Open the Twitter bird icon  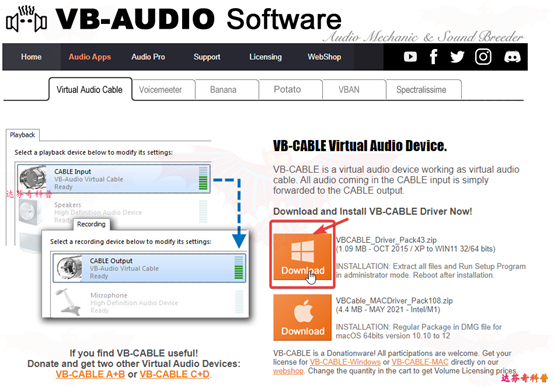coord(457,57)
